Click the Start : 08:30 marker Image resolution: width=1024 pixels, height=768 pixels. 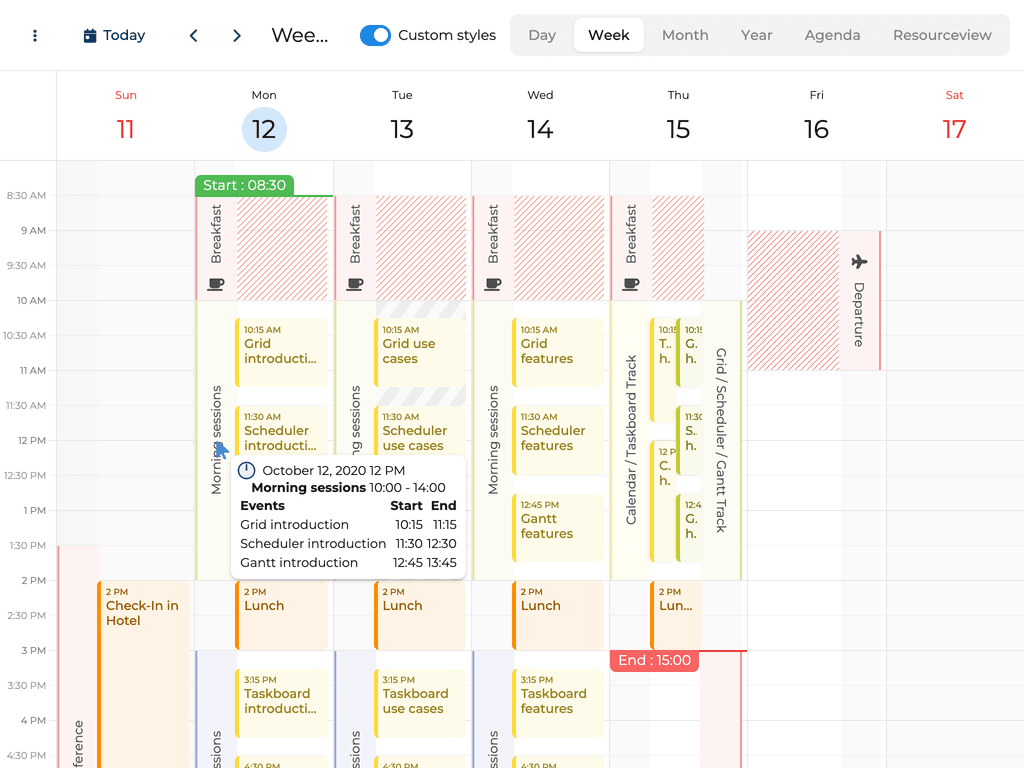click(244, 185)
